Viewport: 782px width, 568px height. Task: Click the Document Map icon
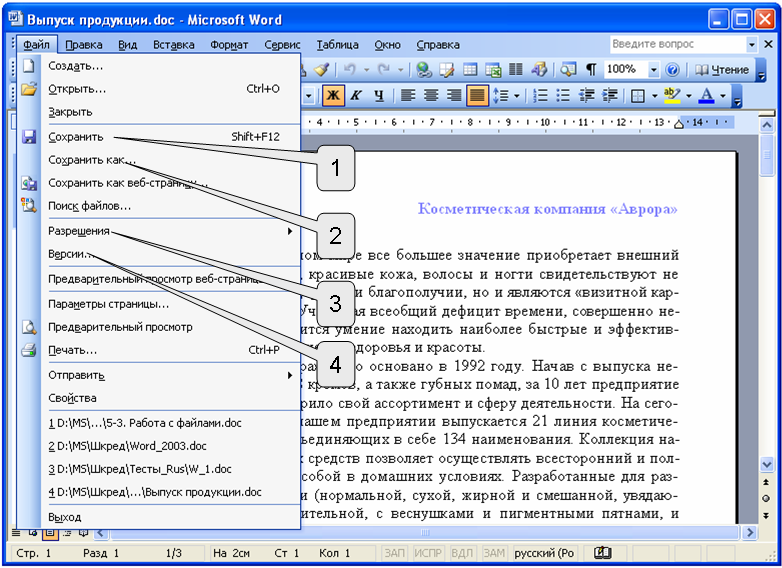(x=568, y=70)
